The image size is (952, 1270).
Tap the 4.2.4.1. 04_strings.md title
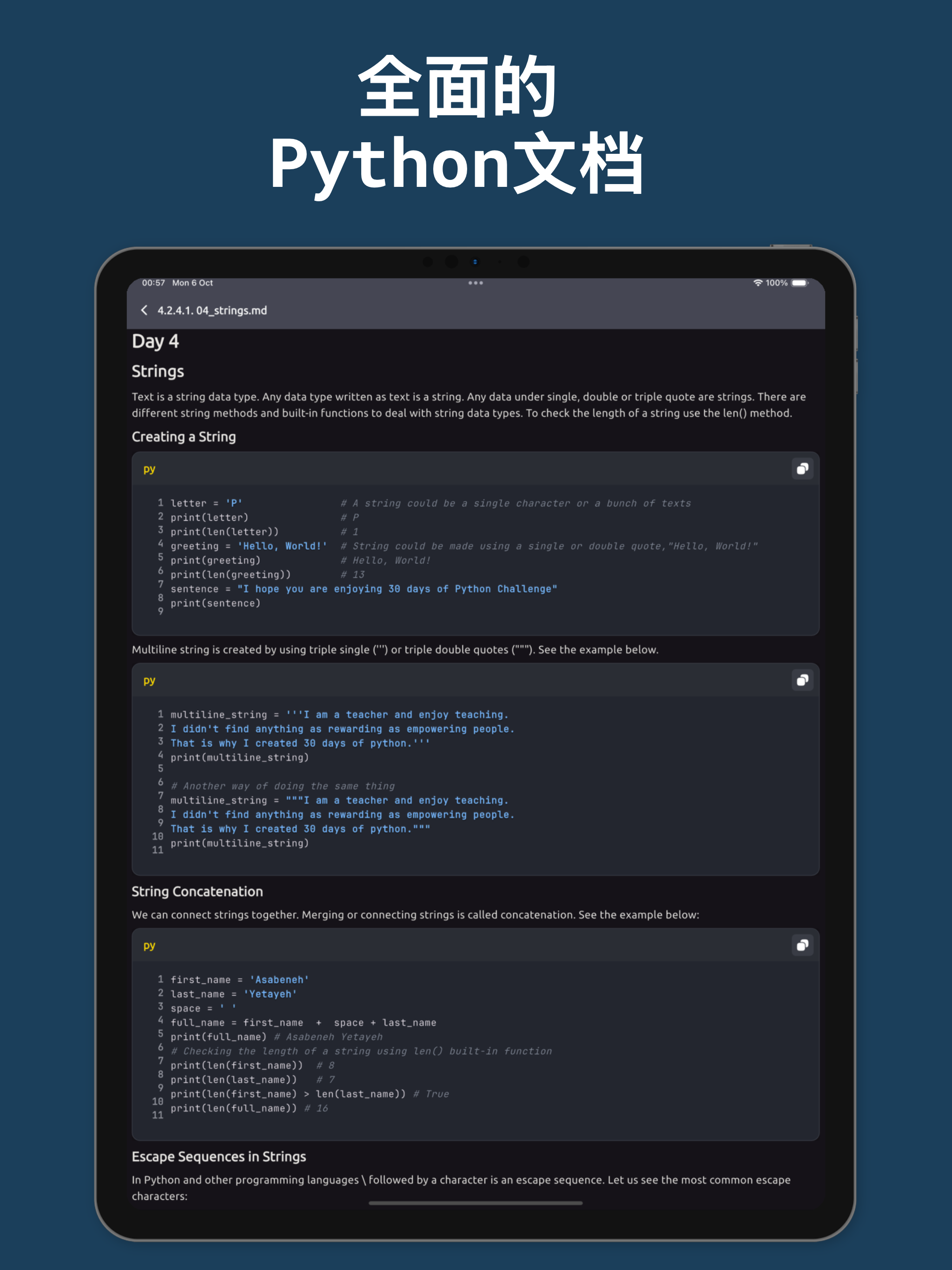pyautogui.click(x=212, y=311)
